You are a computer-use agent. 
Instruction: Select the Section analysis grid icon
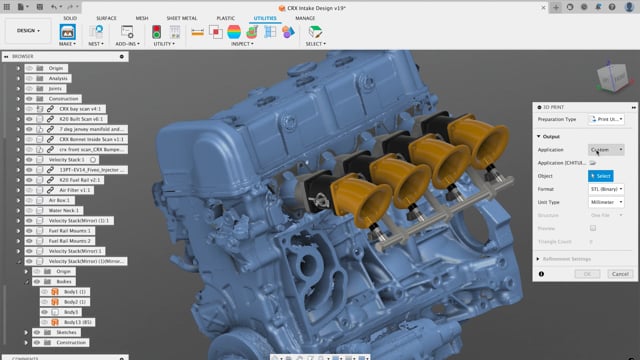[x=270, y=32]
